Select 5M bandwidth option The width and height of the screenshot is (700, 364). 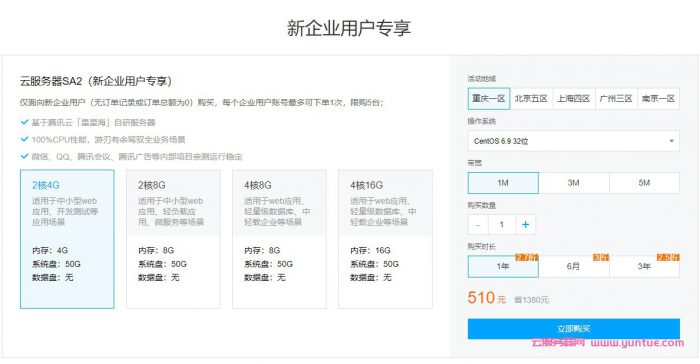(644, 183)
